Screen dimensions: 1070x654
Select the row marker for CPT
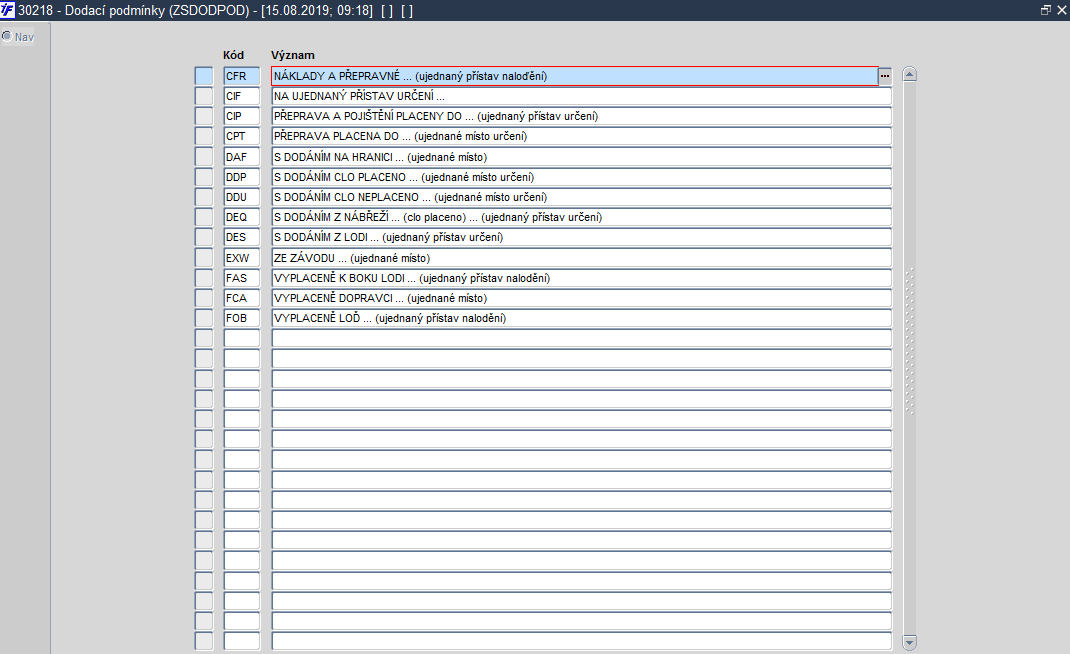point(204,137)
